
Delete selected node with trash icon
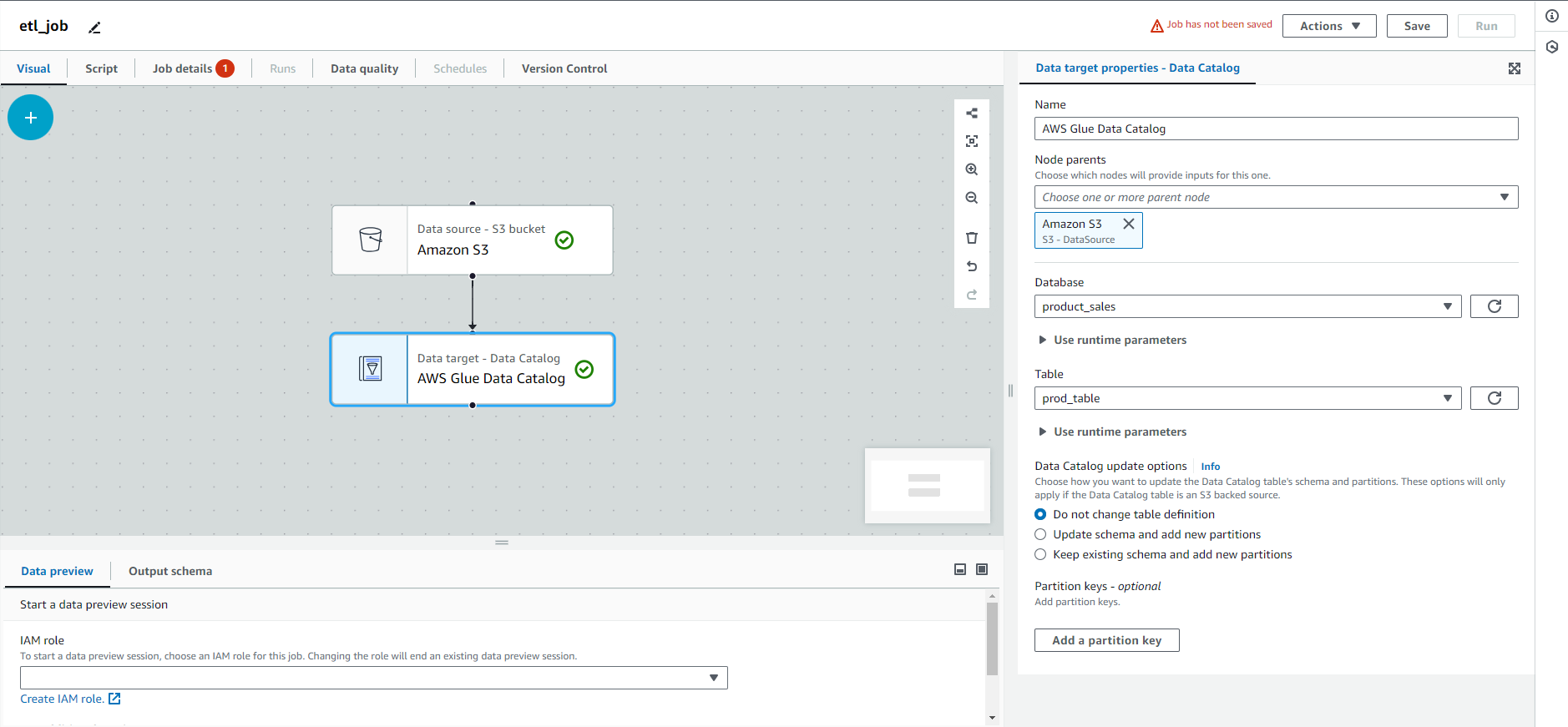(x=972, y=238)
